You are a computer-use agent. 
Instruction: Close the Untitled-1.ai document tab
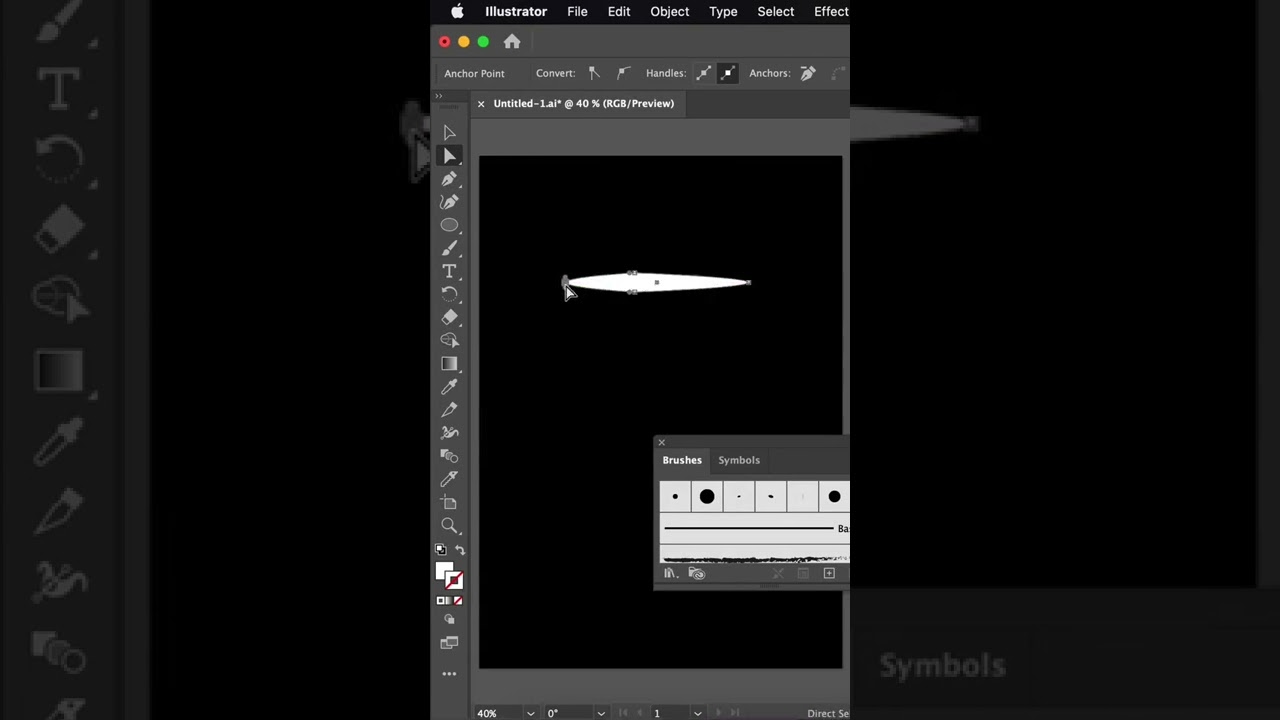[x=481, y=104]
